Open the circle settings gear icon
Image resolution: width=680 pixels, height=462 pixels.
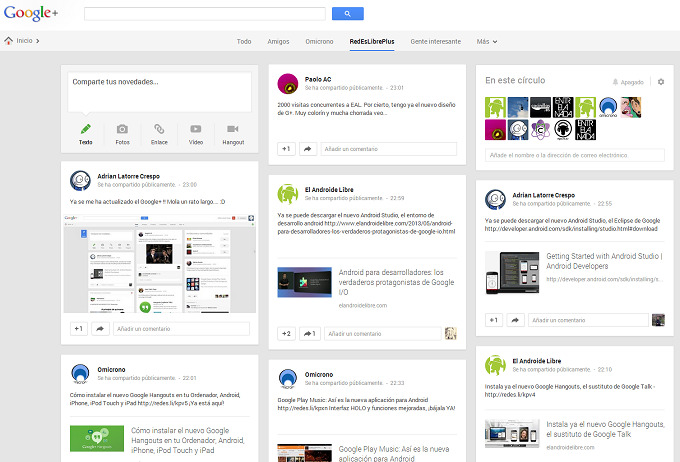point(661,82)
